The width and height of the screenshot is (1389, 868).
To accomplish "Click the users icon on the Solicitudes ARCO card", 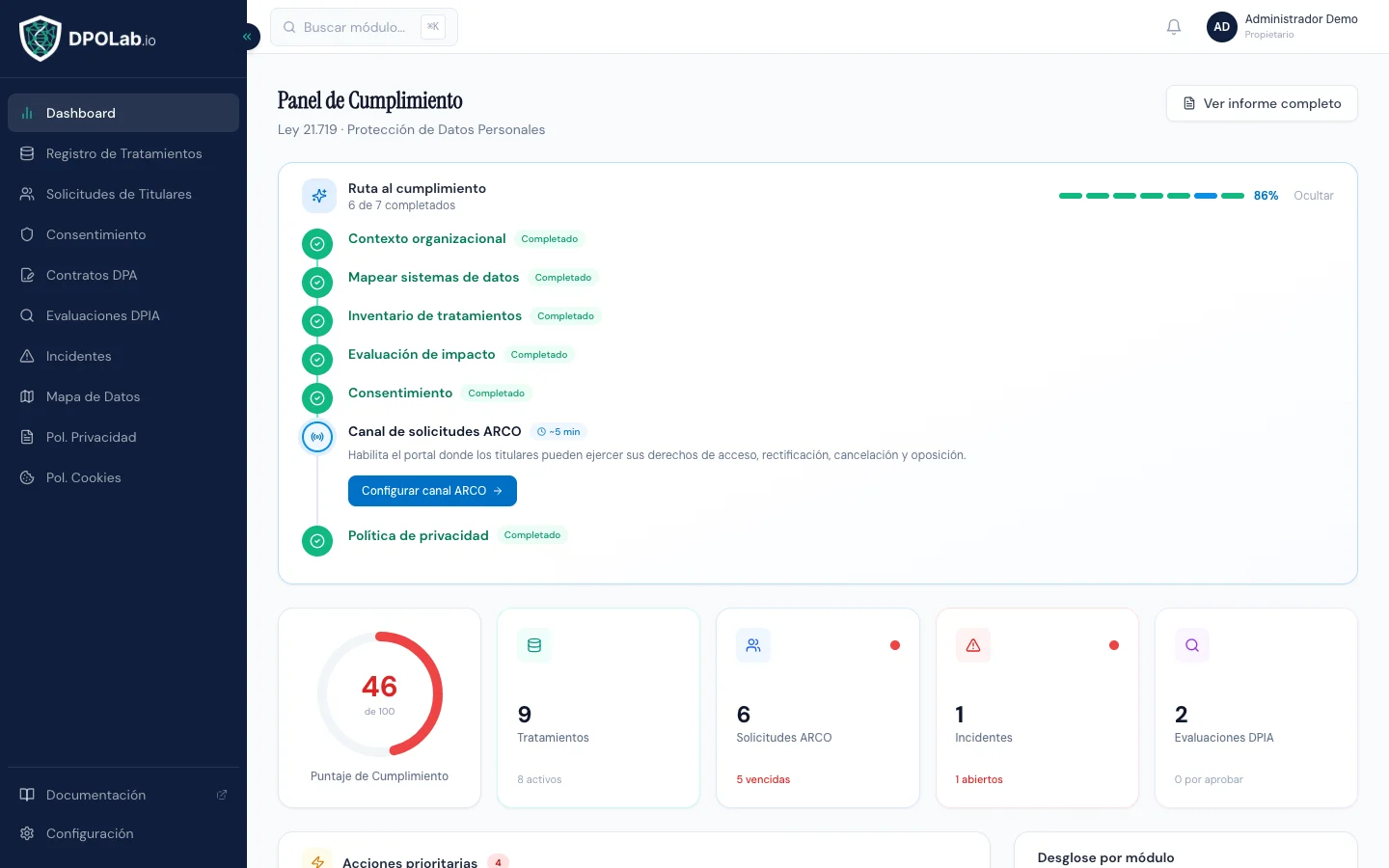I will coord(753,645).
